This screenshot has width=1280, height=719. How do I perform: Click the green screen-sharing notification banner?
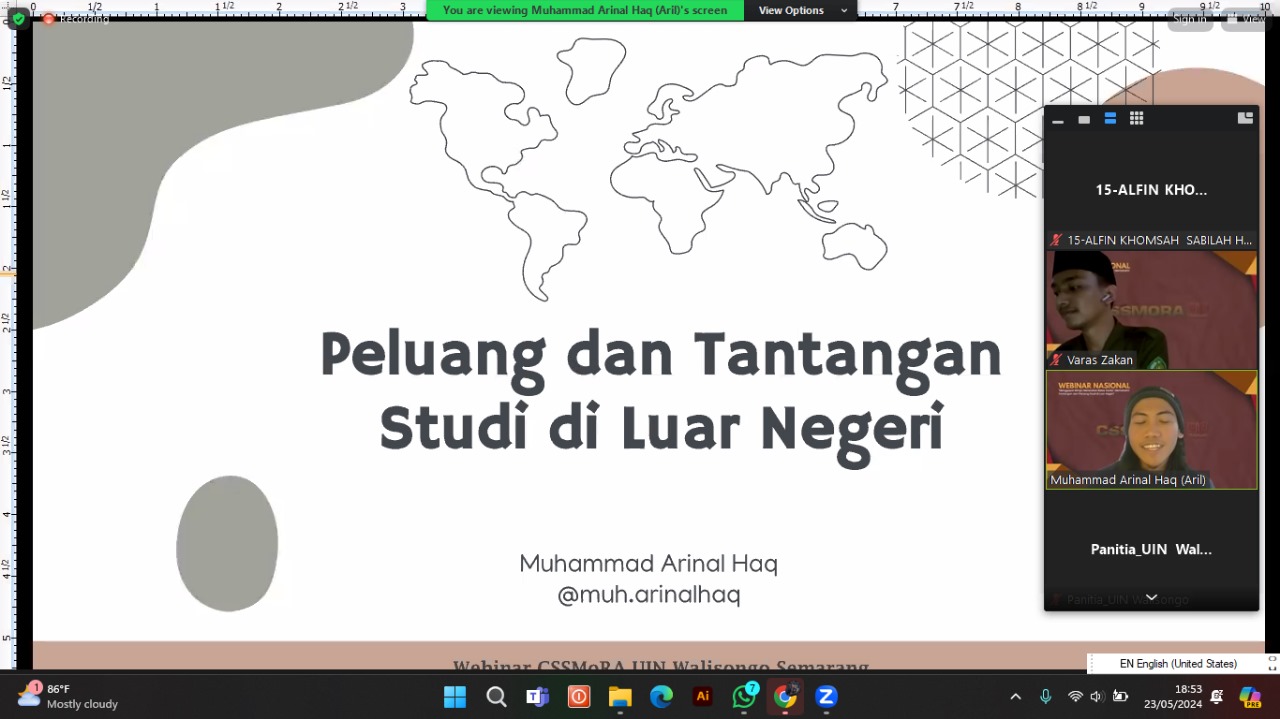585,10
